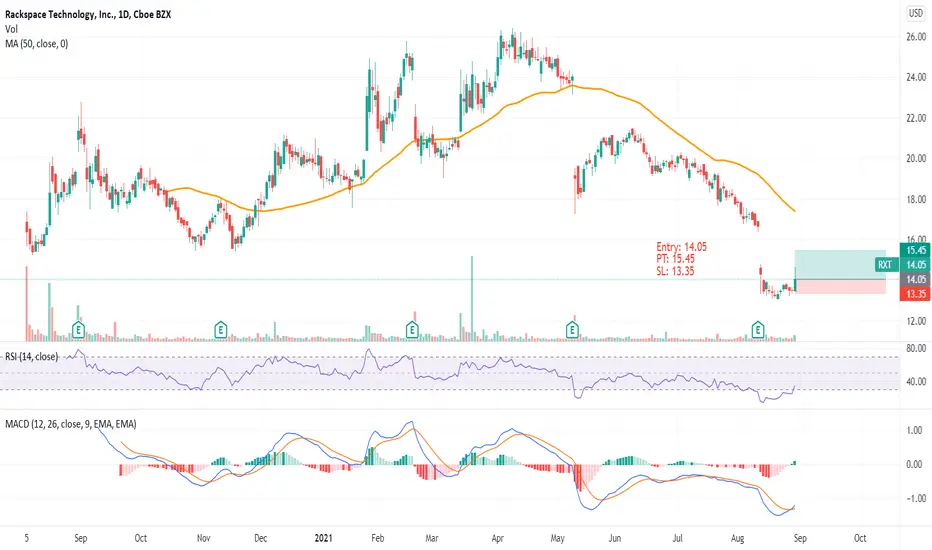Select the Vol indicator legend
The image size is (932, 550).
(x=11, y=29)
